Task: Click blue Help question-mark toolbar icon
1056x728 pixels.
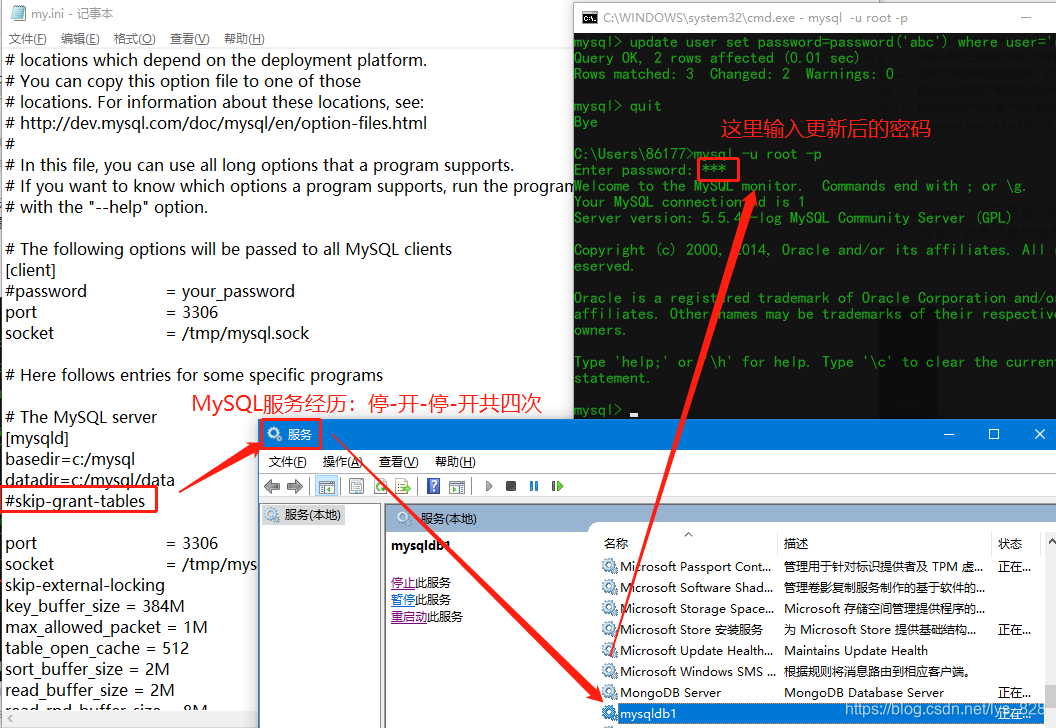Action: click(434, 486)
